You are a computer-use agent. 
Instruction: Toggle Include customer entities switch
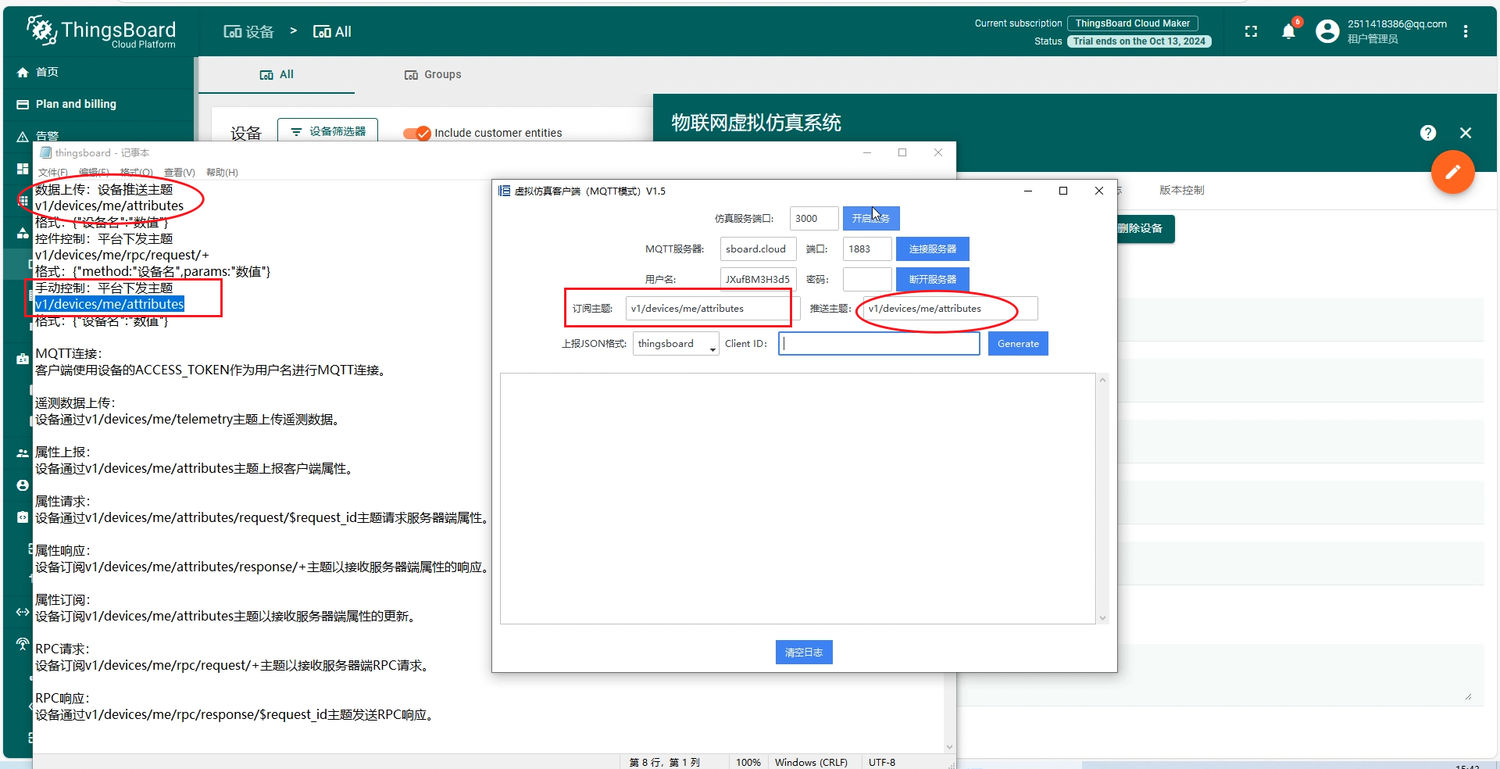click(x=416, y=133)
